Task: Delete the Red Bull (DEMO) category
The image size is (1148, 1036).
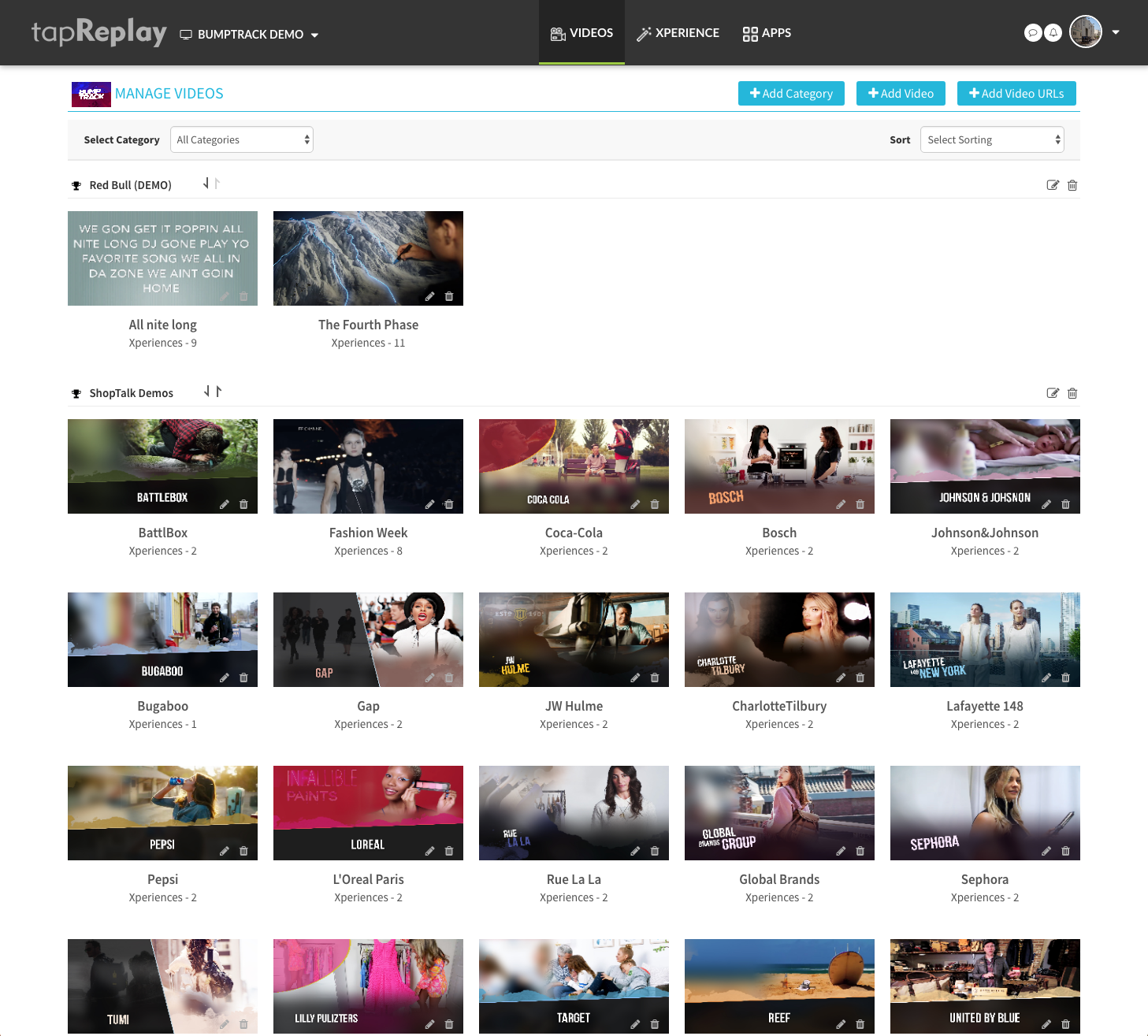Action: tap(1072, 185)
